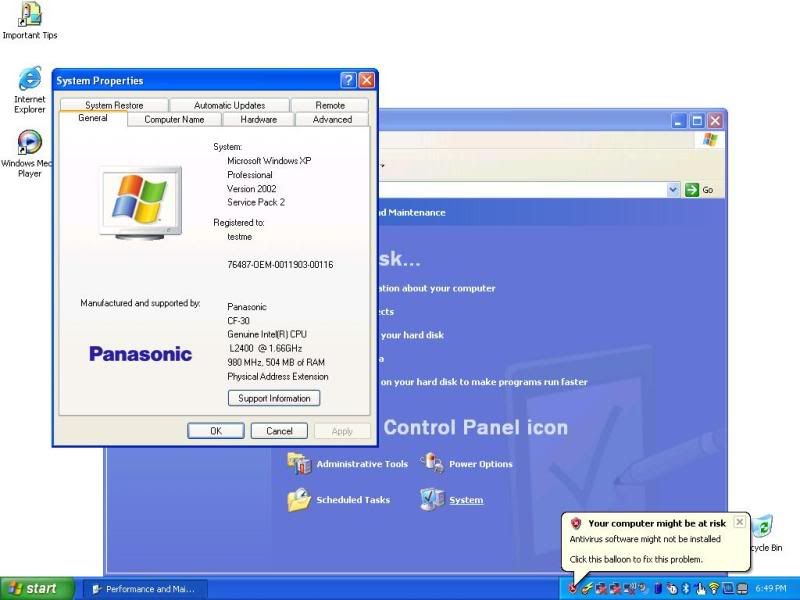800x600 pixels.
Task: Click the blue battery tray icon
Action: point(658,589)
